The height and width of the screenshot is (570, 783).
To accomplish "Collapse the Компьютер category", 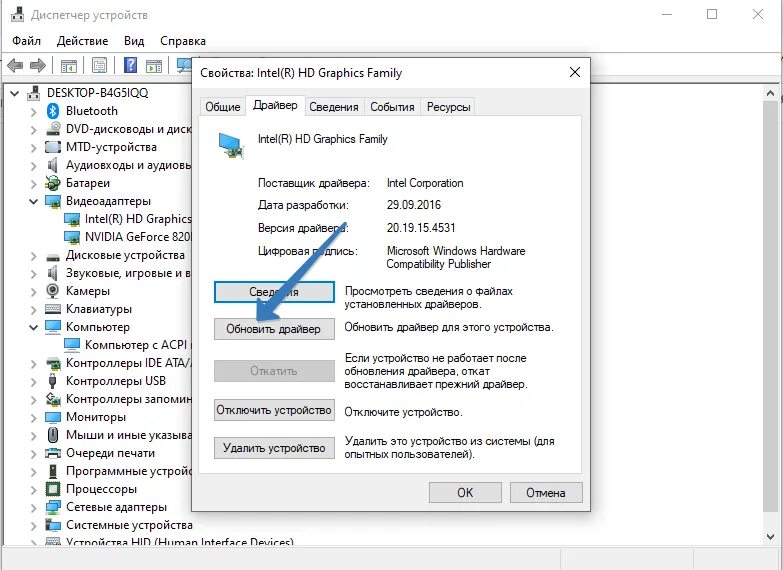I will 33,327.
